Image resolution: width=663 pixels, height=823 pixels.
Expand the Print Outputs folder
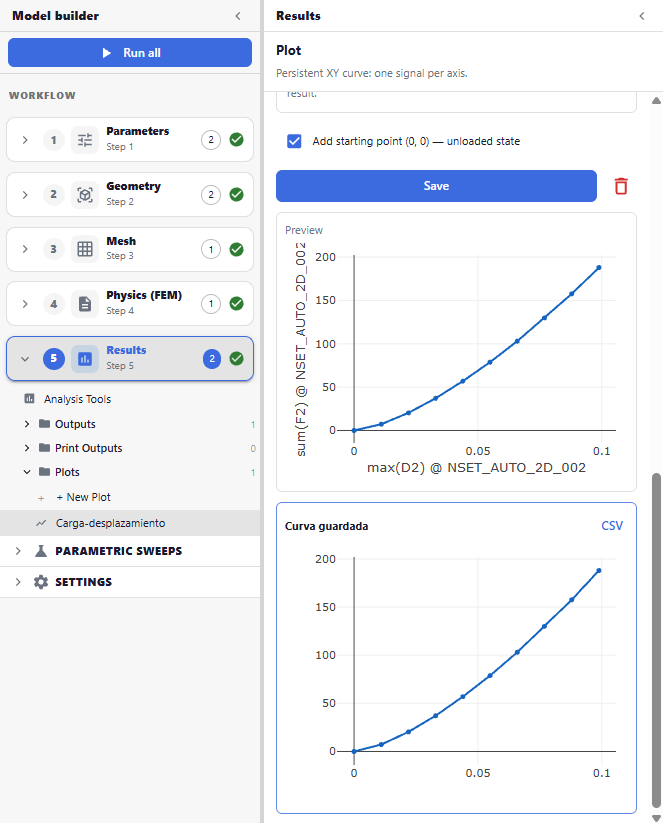pos(27,448)
